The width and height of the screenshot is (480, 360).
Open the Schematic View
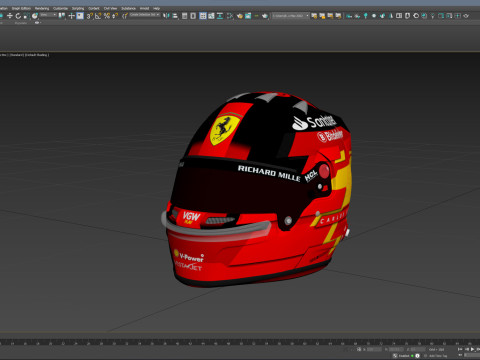(x=220, y=16)
